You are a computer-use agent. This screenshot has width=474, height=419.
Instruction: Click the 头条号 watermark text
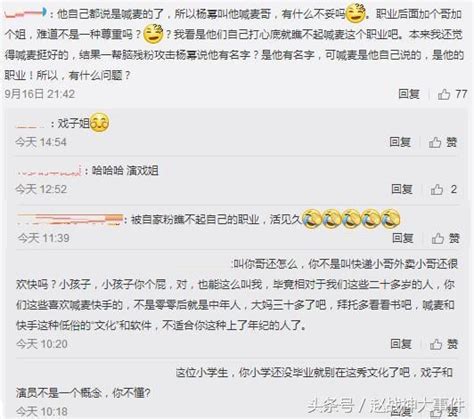(x=330, y=406)
